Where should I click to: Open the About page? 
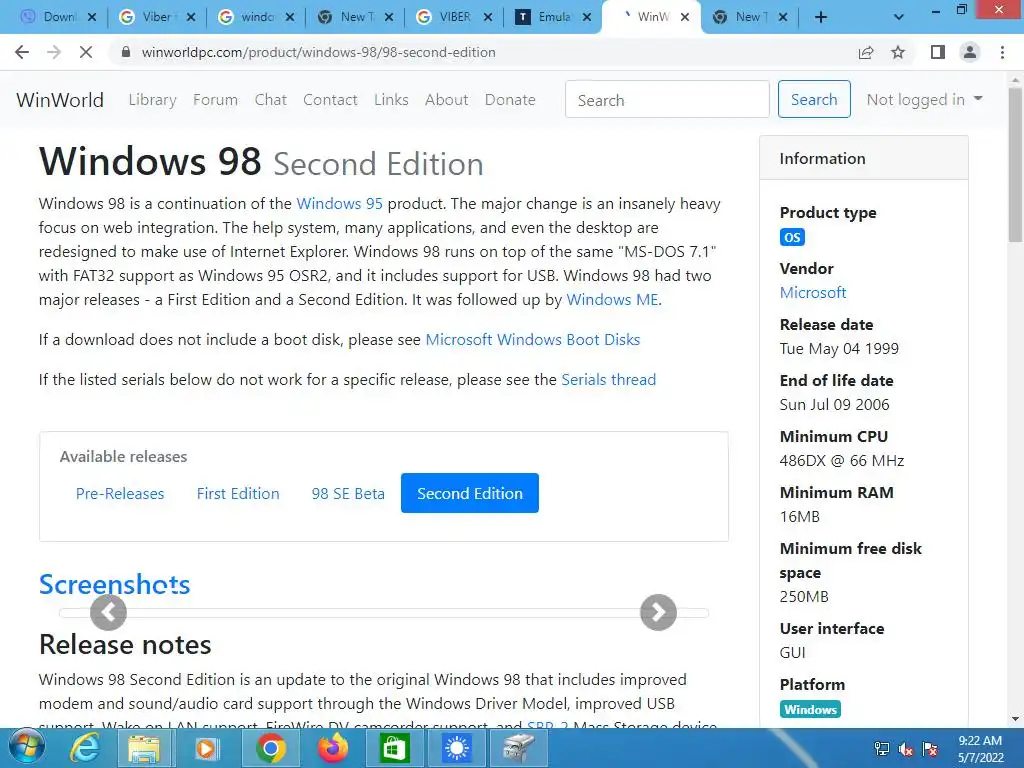pos(447,100)
